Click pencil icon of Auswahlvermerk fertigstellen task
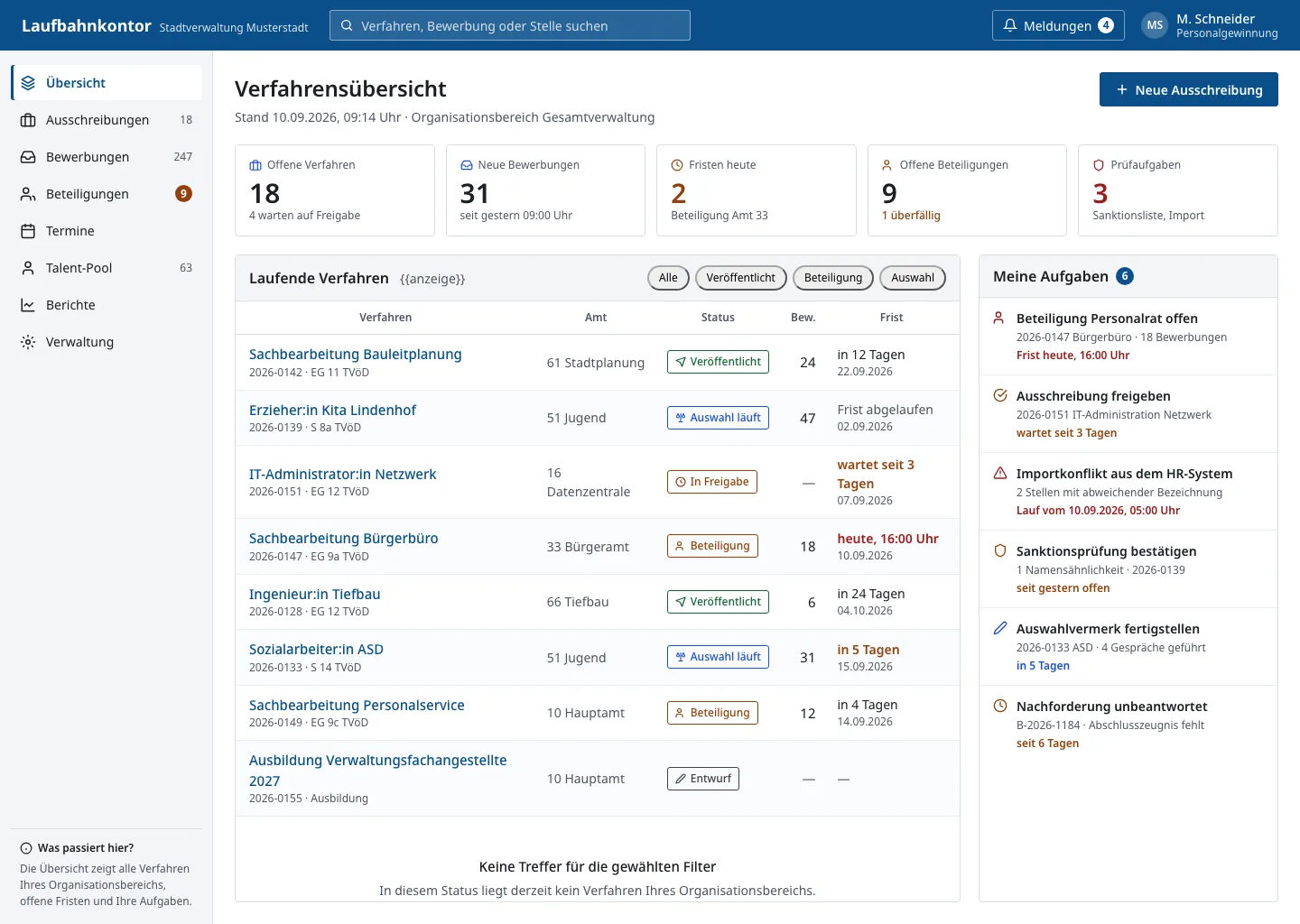 (x=999, y=628)
